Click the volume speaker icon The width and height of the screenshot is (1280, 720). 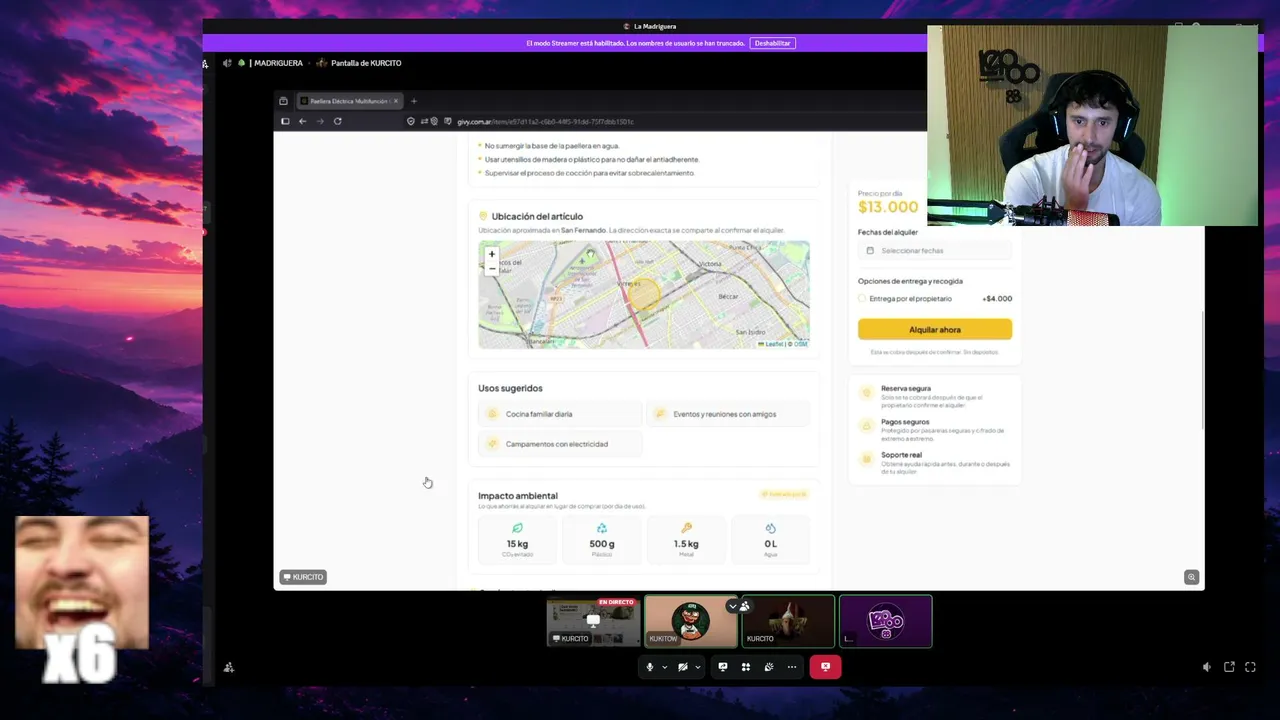(1207, 667)
